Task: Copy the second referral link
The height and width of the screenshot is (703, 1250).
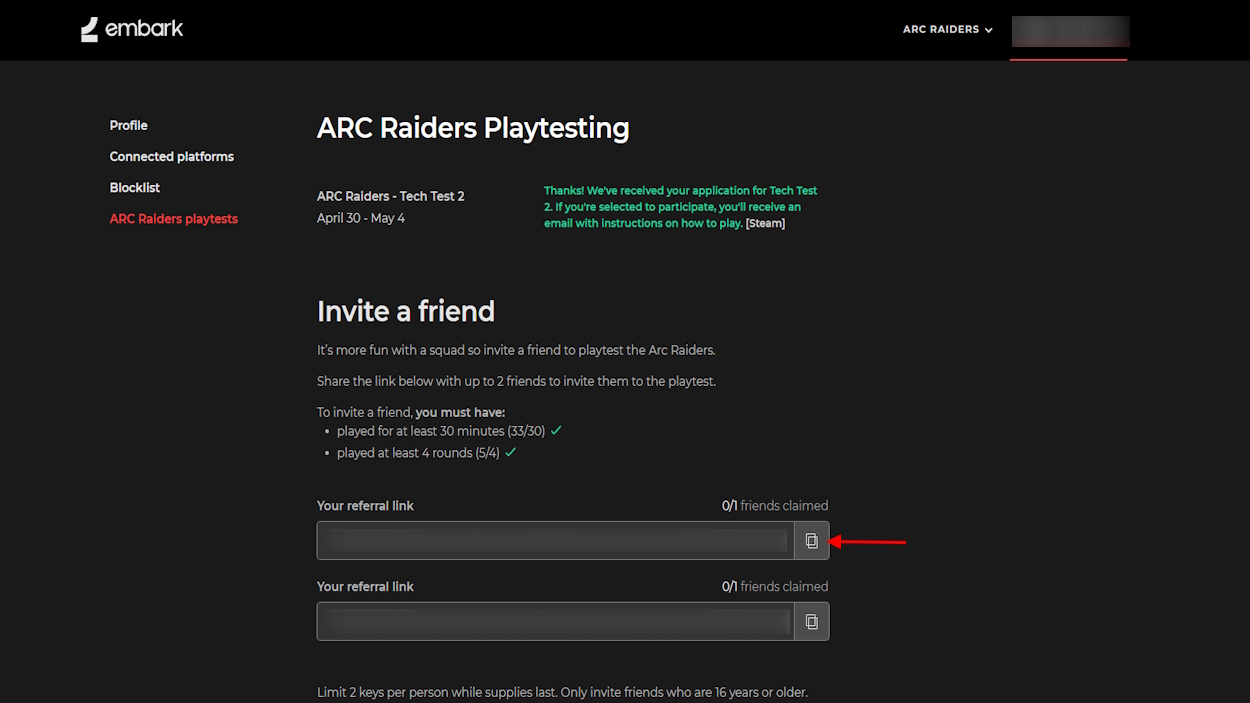Action: tap(811, 622)
